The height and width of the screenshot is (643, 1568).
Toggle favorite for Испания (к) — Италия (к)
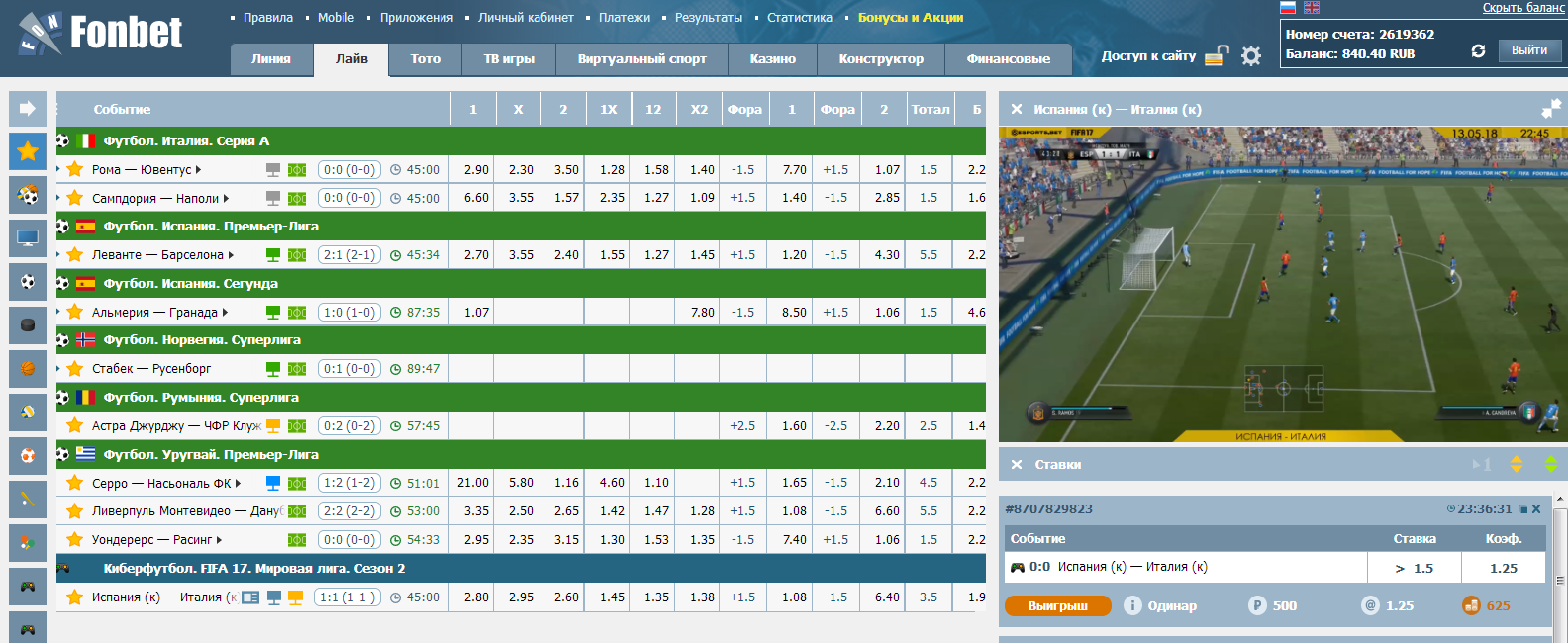74,597
